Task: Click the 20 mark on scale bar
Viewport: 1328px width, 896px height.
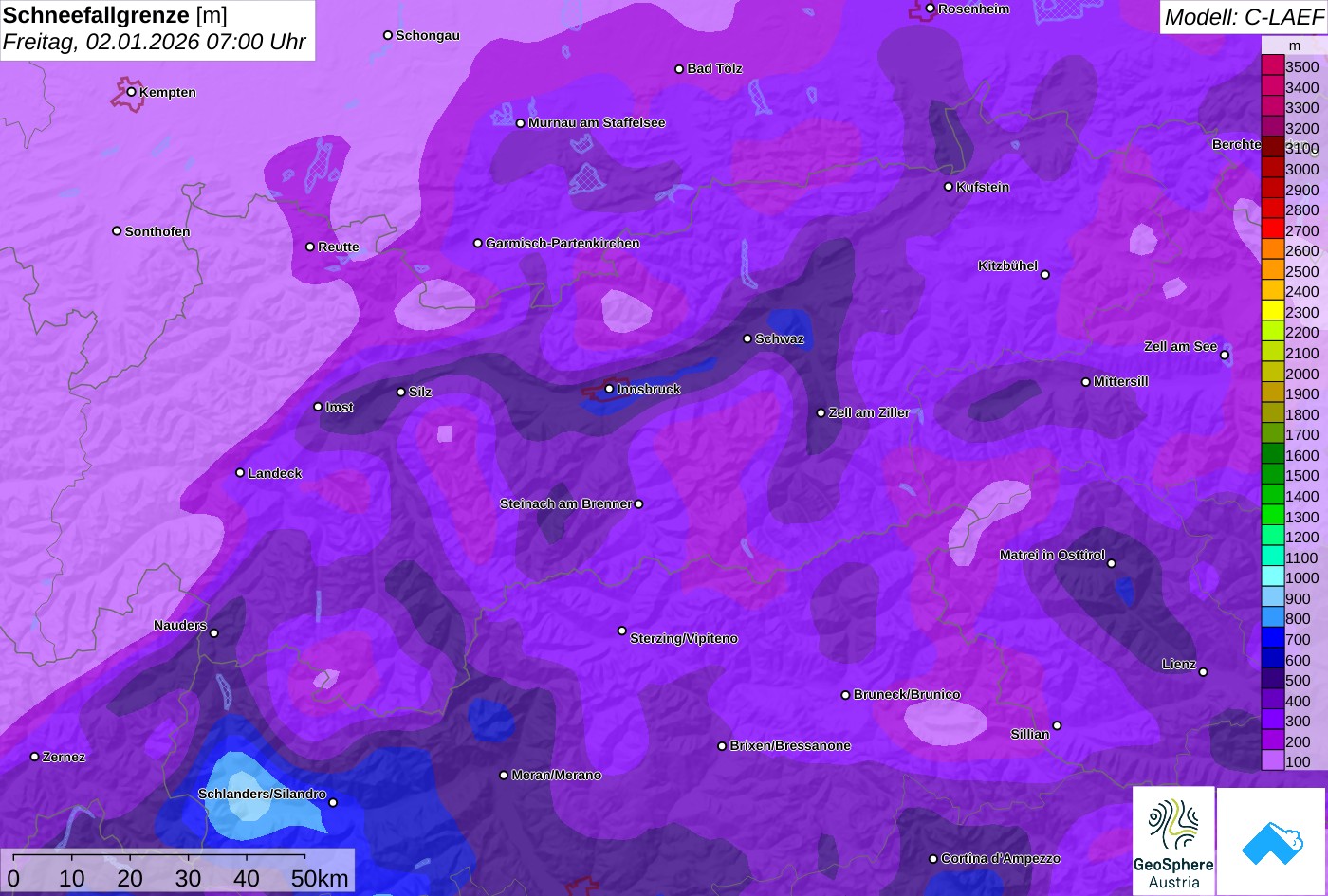Action: 130,879
